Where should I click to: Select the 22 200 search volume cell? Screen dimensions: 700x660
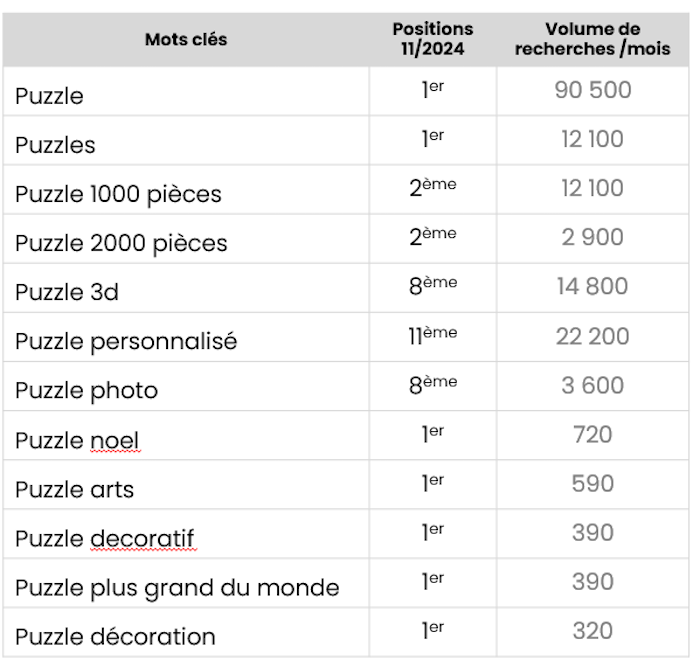pos(593,336)
